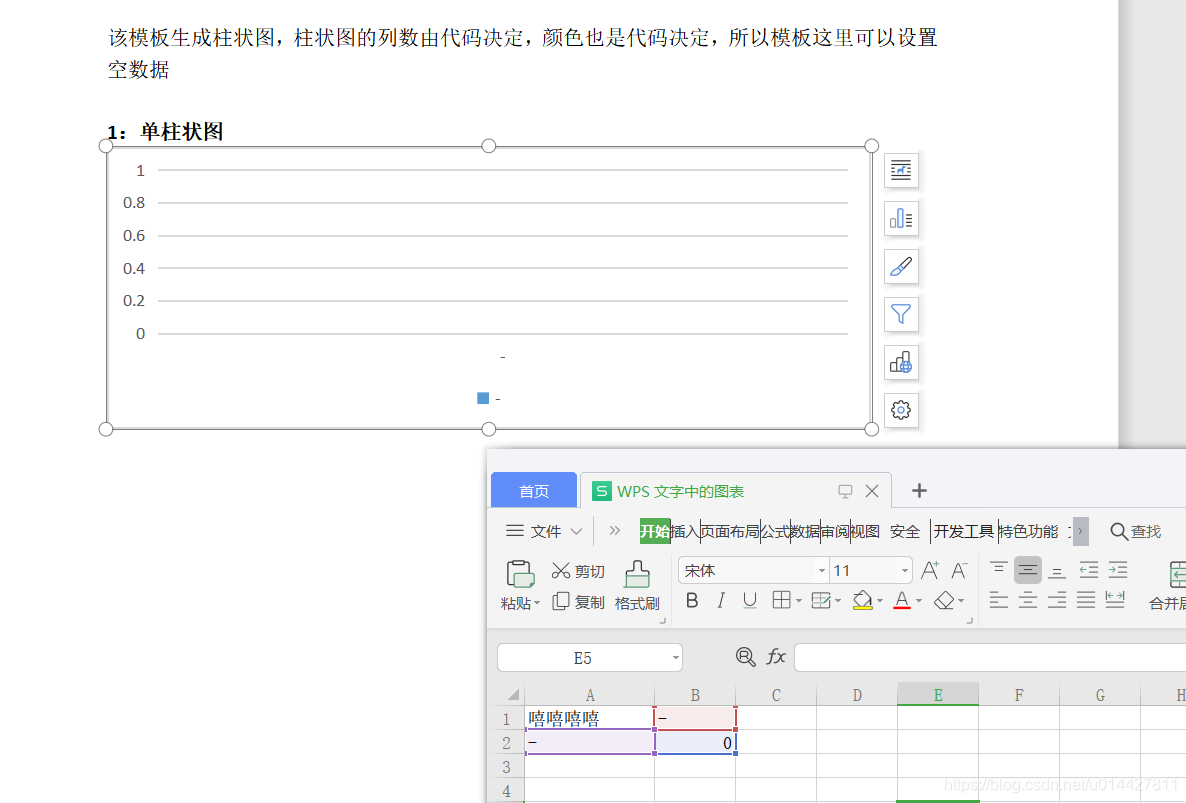Click the Paste clipboard icon
1186x803 pixels.
[x=520, y=574]
